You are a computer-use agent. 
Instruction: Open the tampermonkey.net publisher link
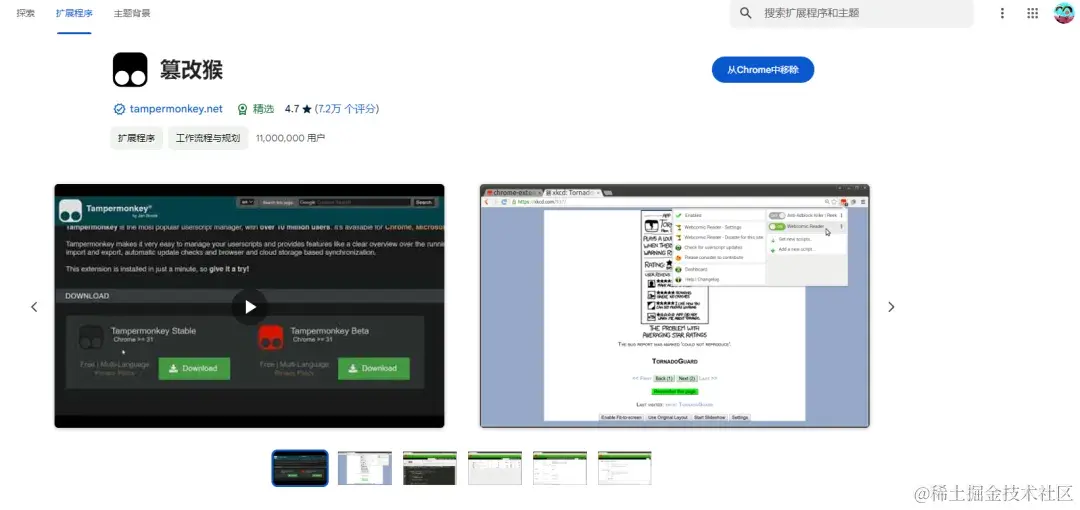click(x=176, y=109)
